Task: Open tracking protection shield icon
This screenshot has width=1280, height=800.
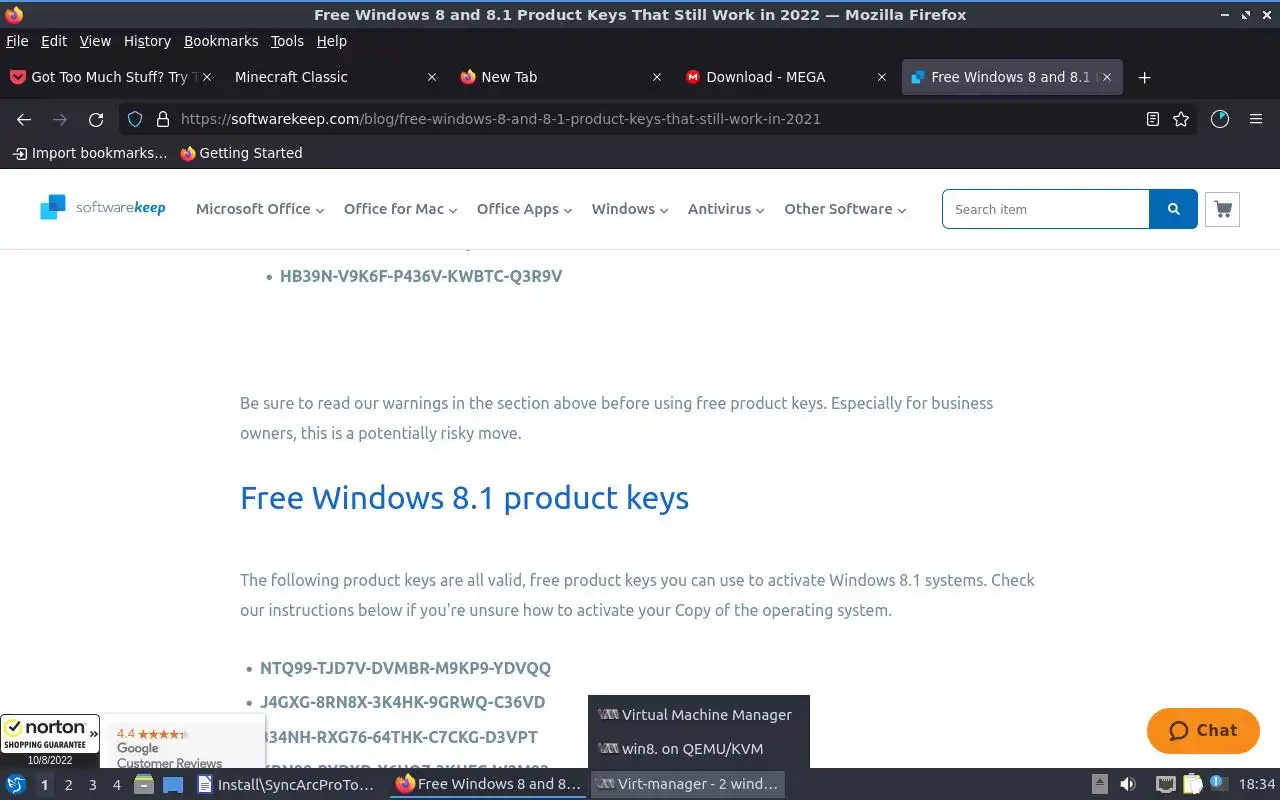Action: tap(137, 119)
